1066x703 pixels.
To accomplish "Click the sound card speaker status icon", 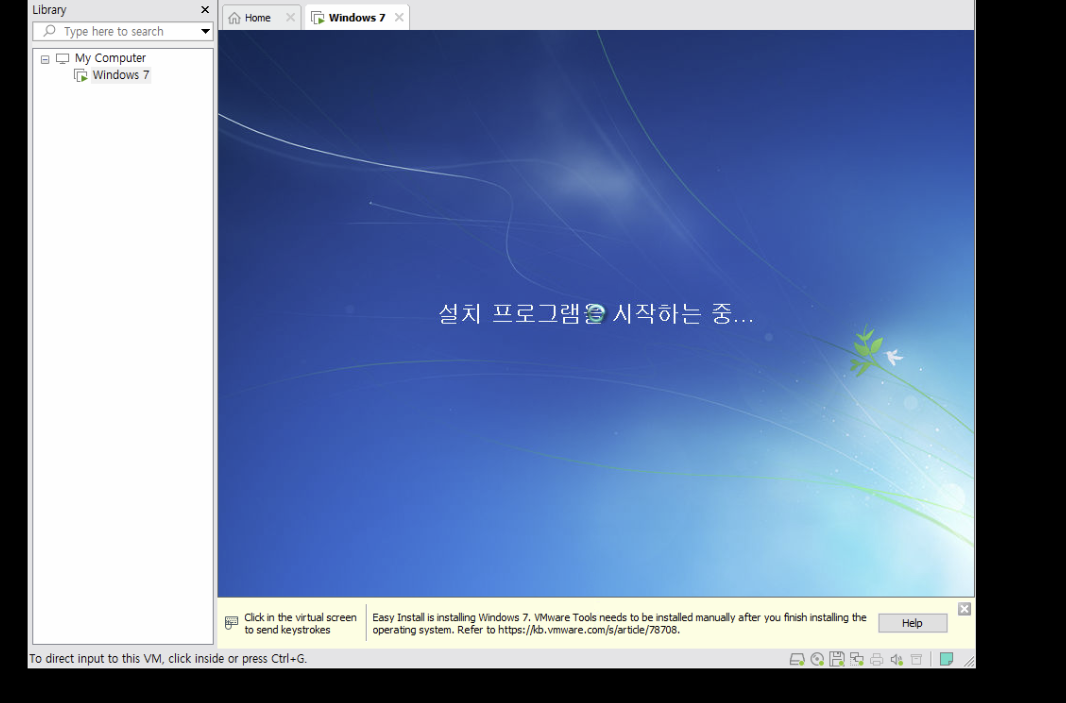I will click(897, 659).
